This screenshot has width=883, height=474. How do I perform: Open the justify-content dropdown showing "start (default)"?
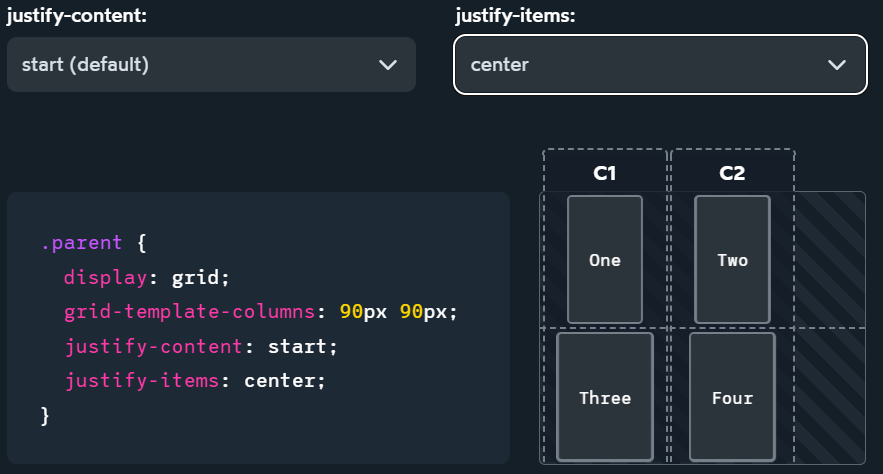[210, 65]
